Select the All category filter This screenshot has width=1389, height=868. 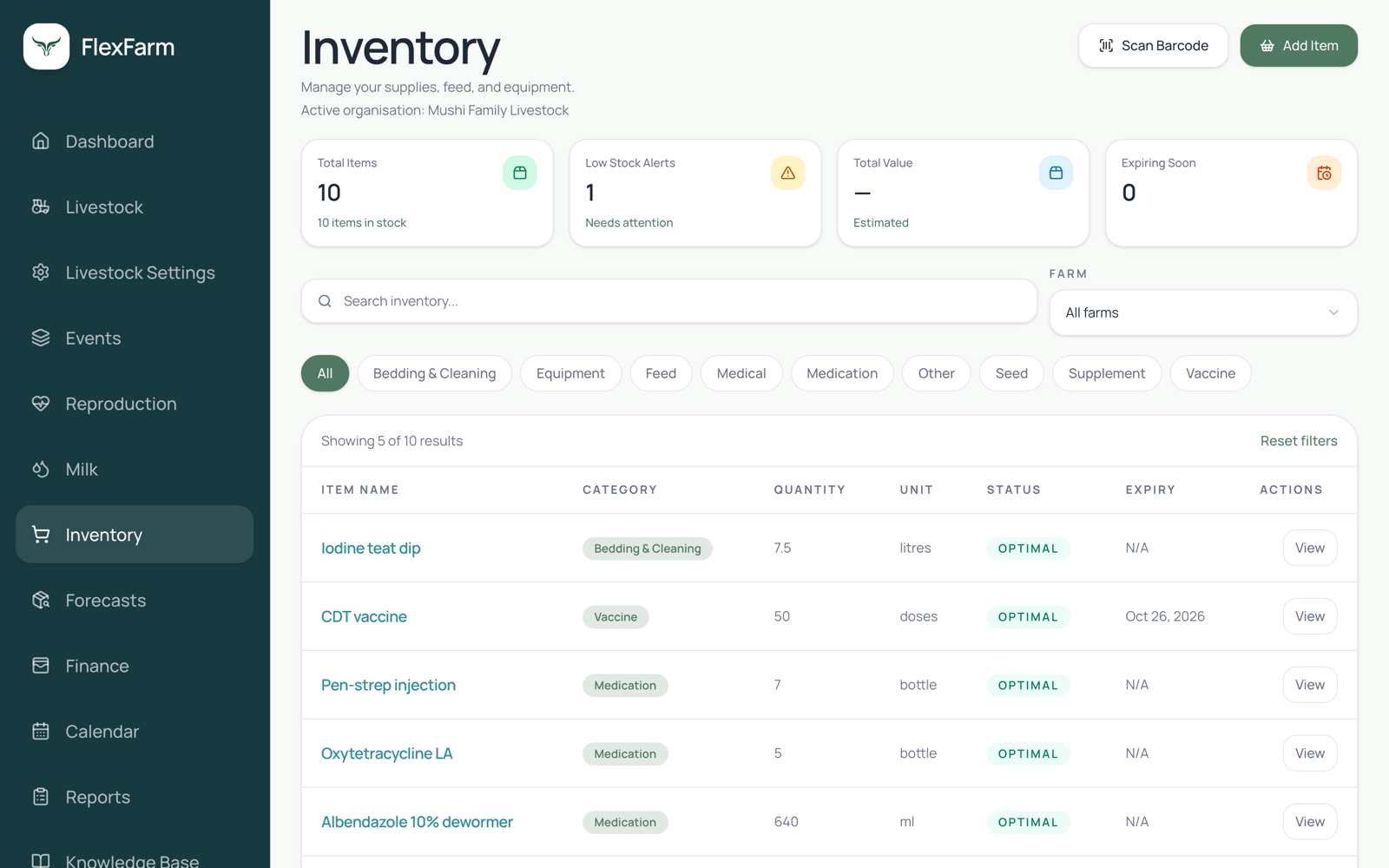point(325,373)
